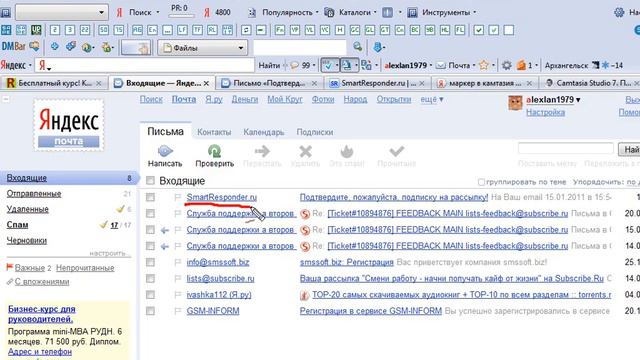The height and width of the screenshot is (360, 640).
Task: Toggle the empty white checkbox toolbar button
Action: (509, 30)
